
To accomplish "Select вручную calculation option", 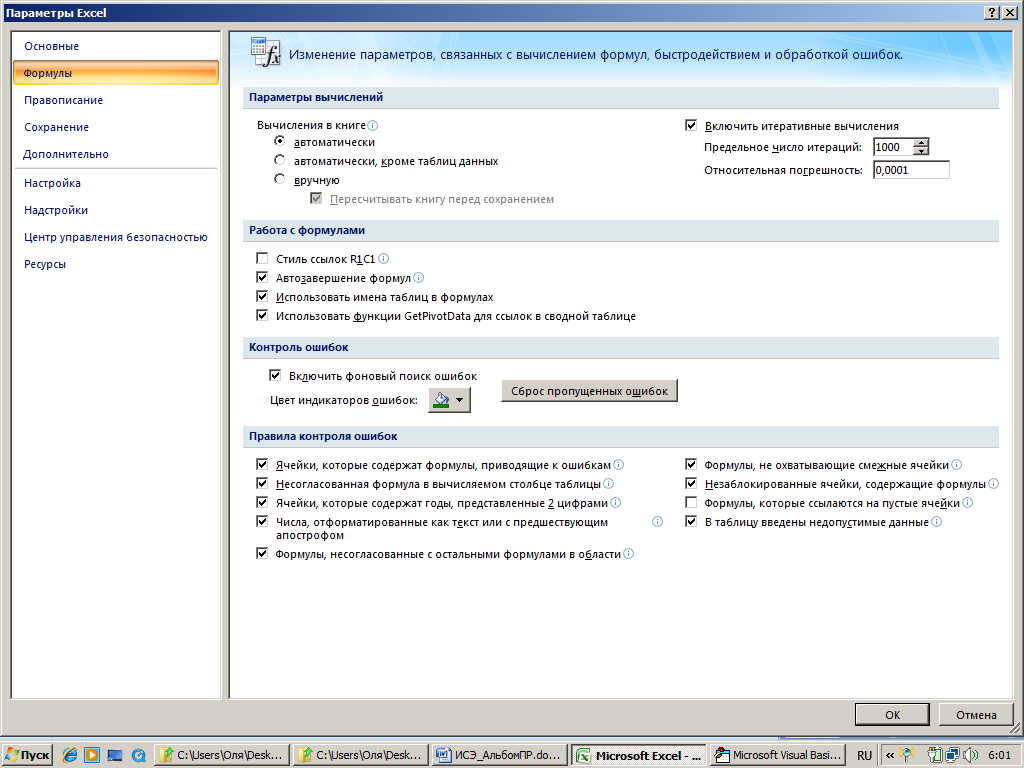I will 280,179.
